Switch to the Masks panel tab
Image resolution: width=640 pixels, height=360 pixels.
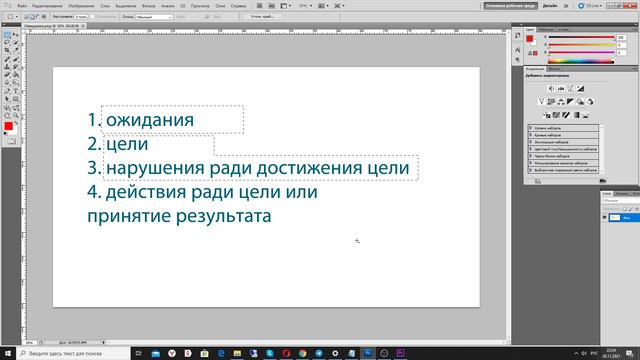click(x=554, y=69)
